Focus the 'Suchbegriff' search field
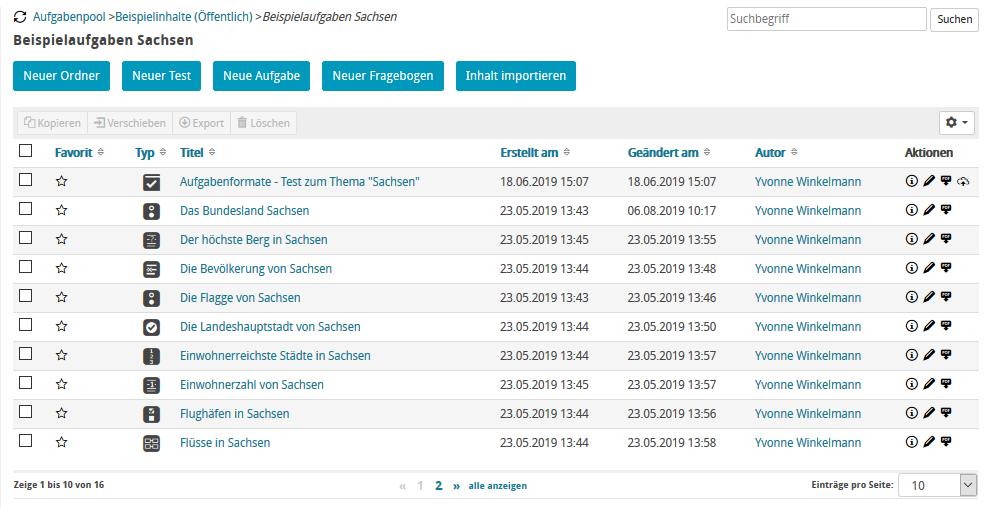 826,19
